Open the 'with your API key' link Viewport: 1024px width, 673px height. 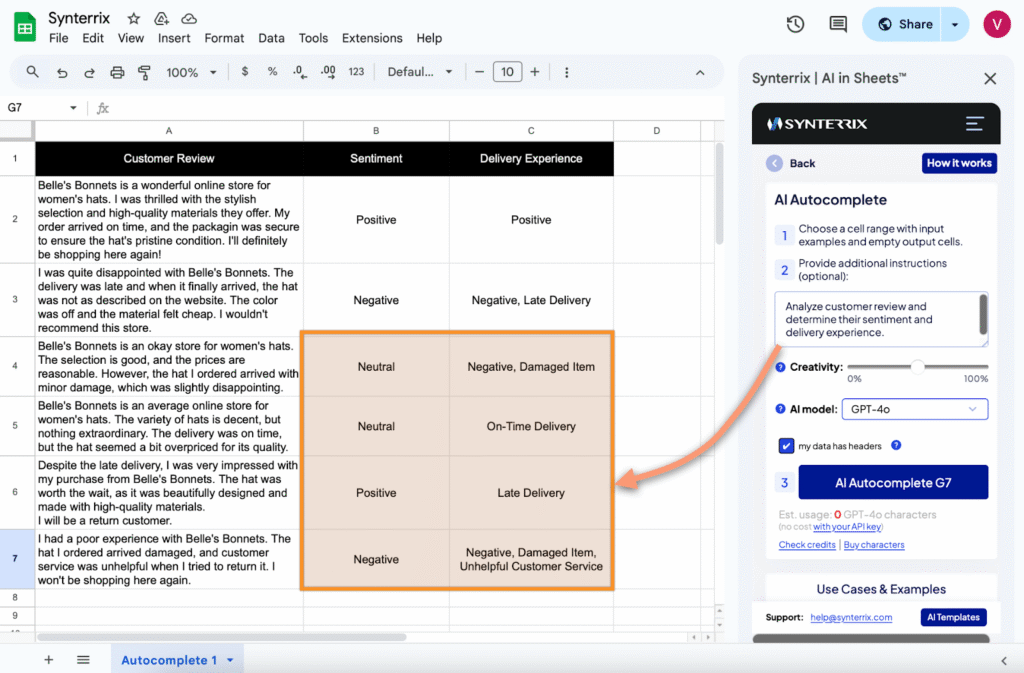pyautogui.click(x=848, y=527)
